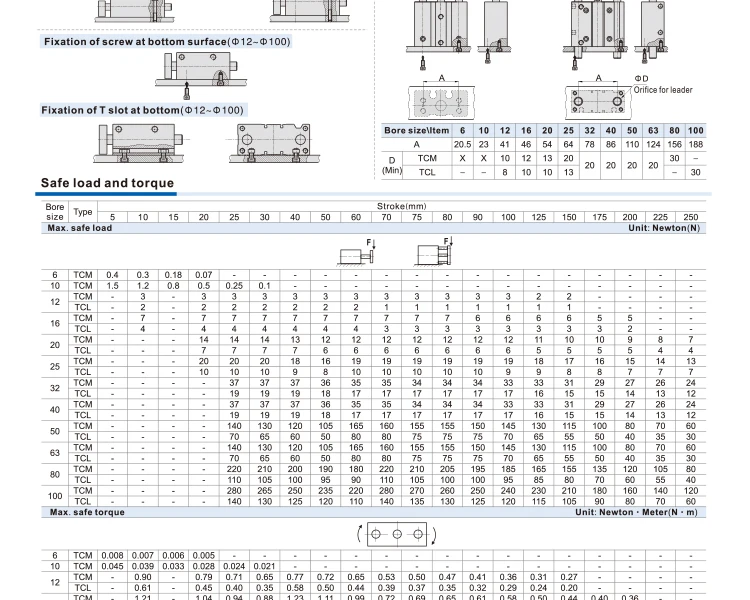Click the 'Max. safe load' section label
Image resolution: width=750 pixels, height=600 pixels.
(x=80, y=228)
